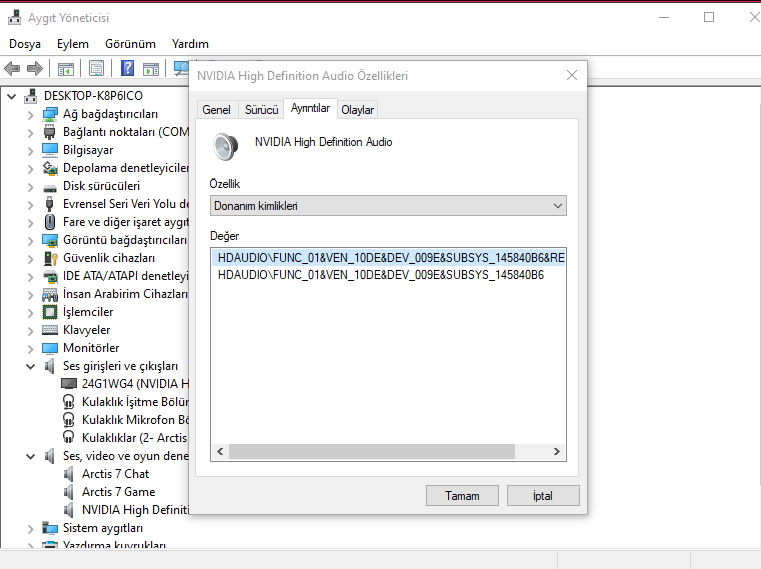761x569 pixels.
Task: Click the blue Help question mark icon
Action: tap(127, 68)
